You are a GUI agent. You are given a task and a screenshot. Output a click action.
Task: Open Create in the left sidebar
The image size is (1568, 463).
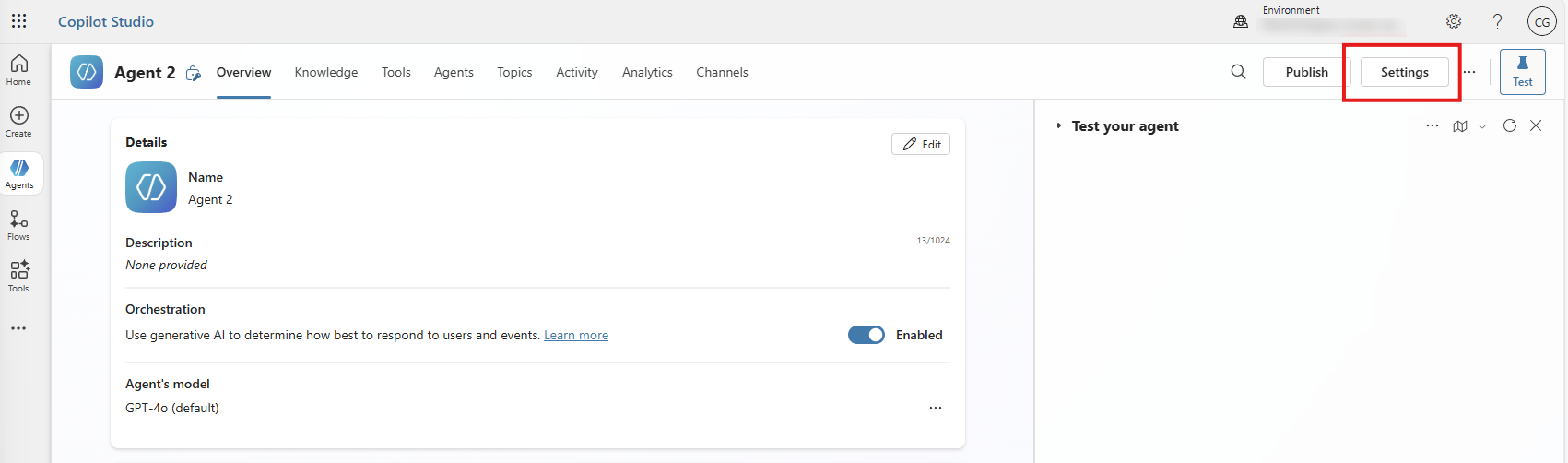point(18,121)
